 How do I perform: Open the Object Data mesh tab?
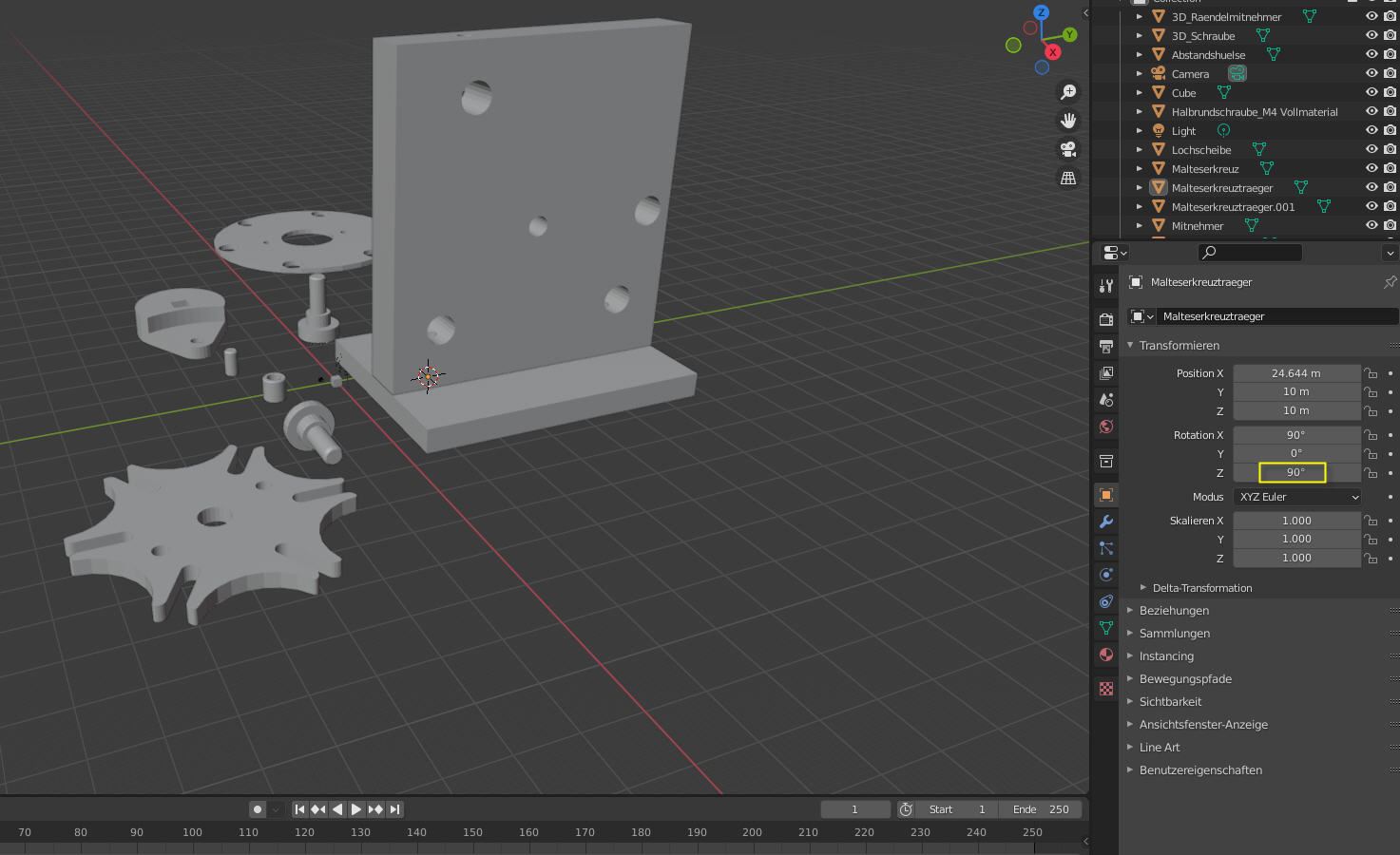click(1105, 628)
